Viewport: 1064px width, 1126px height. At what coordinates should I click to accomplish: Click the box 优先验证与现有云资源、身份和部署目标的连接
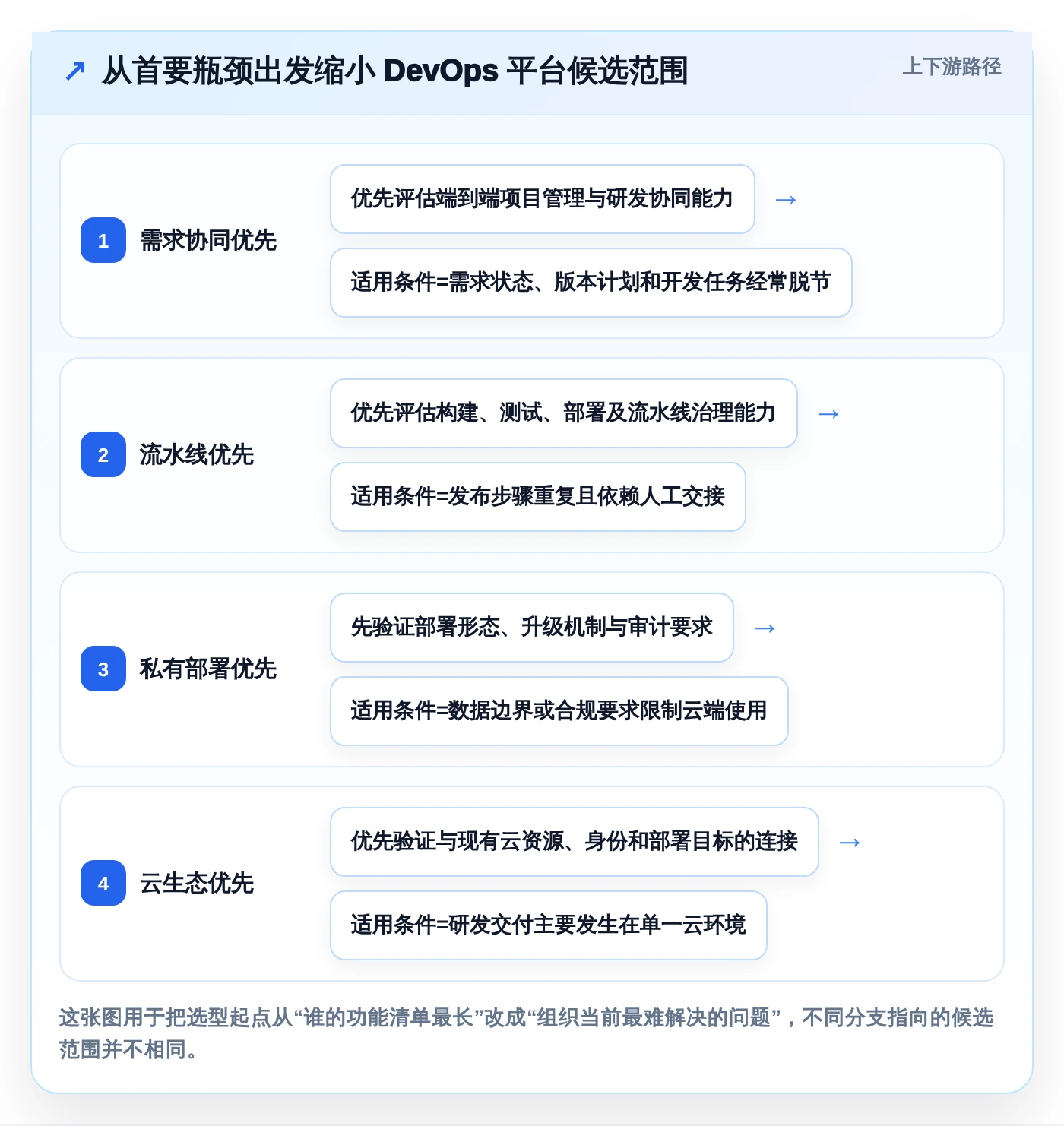point(575,842)
